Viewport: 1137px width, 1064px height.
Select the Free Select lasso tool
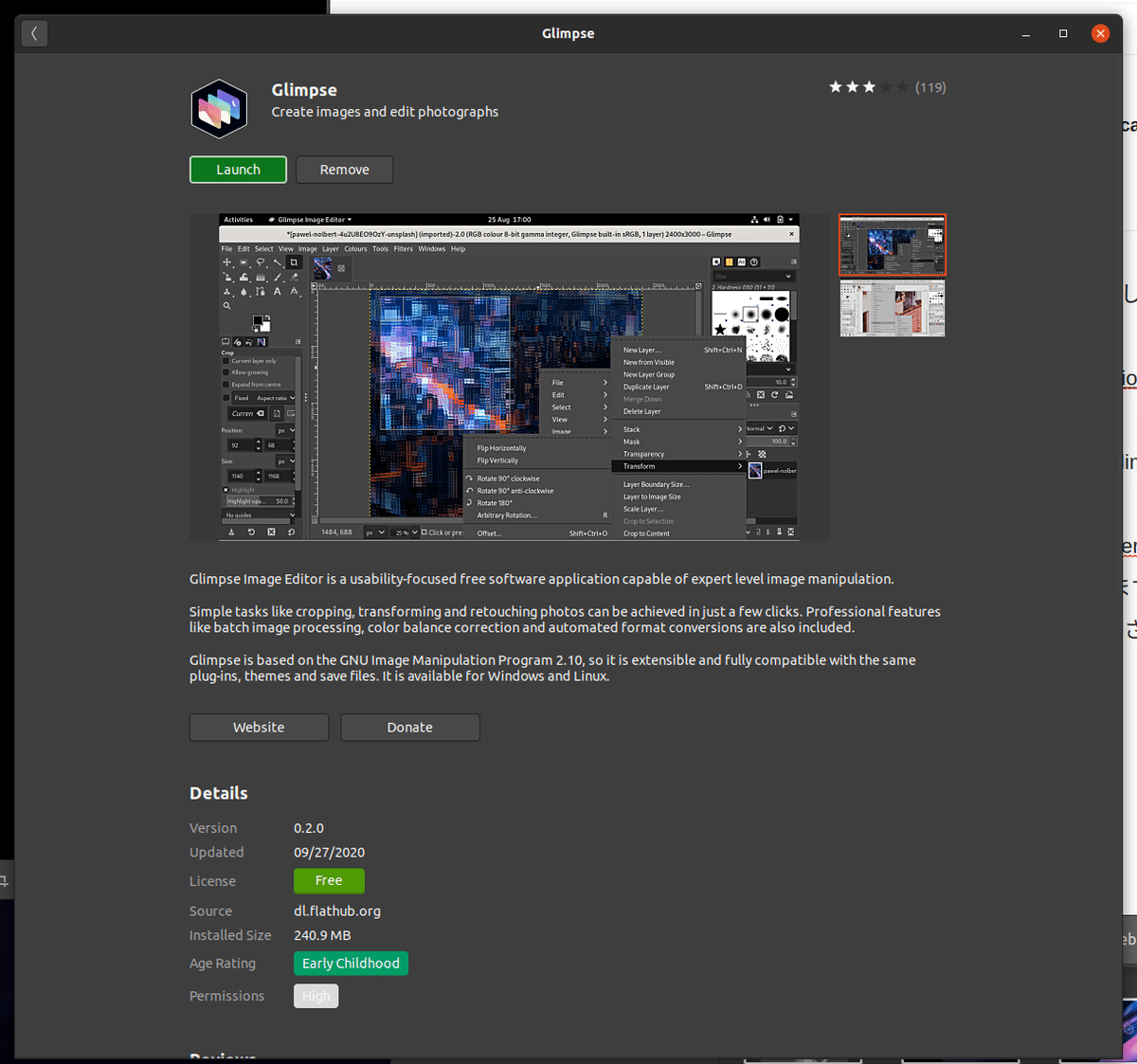point(261,261)
